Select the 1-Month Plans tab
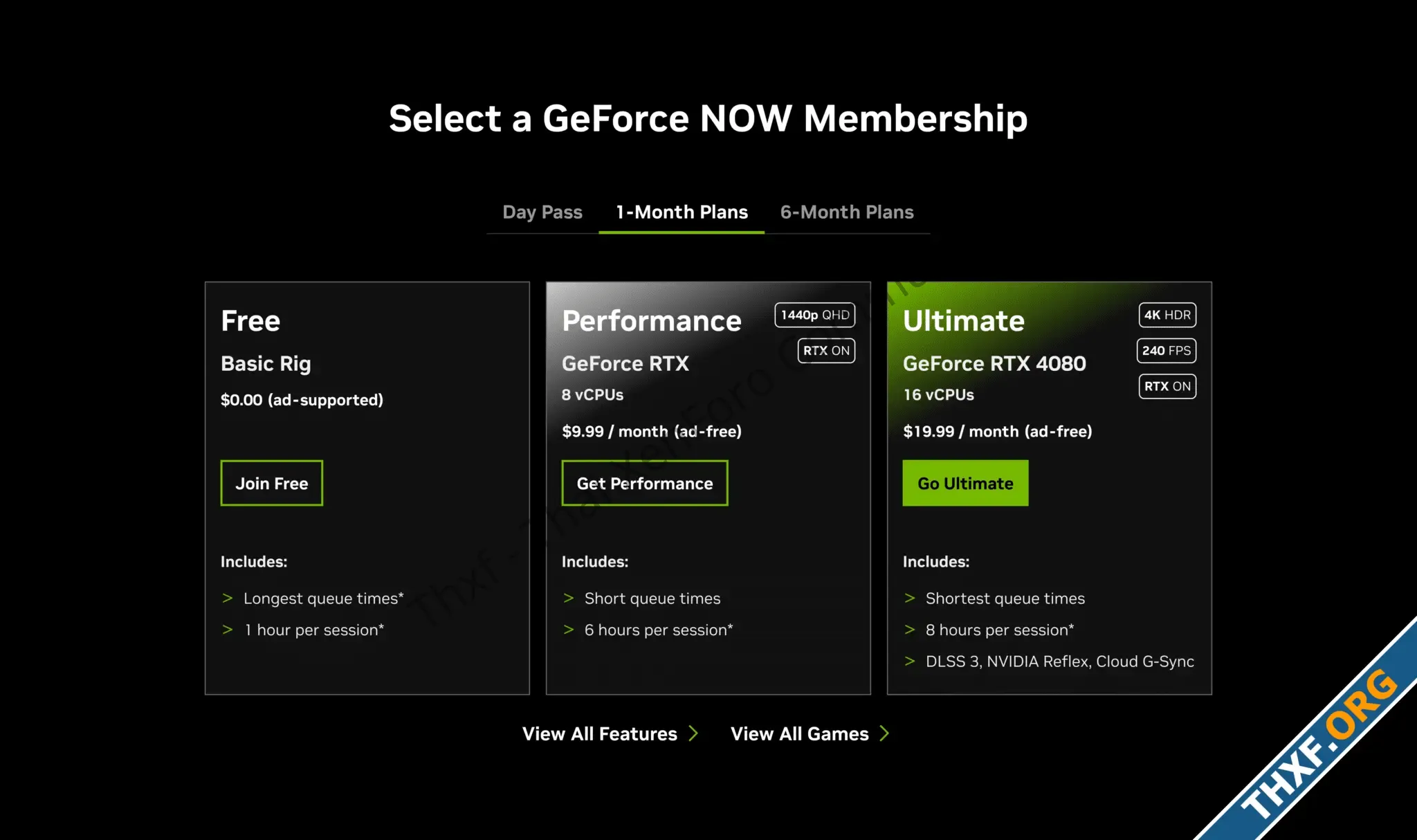This screenshot has height=840, width=1417. (682, 212)
